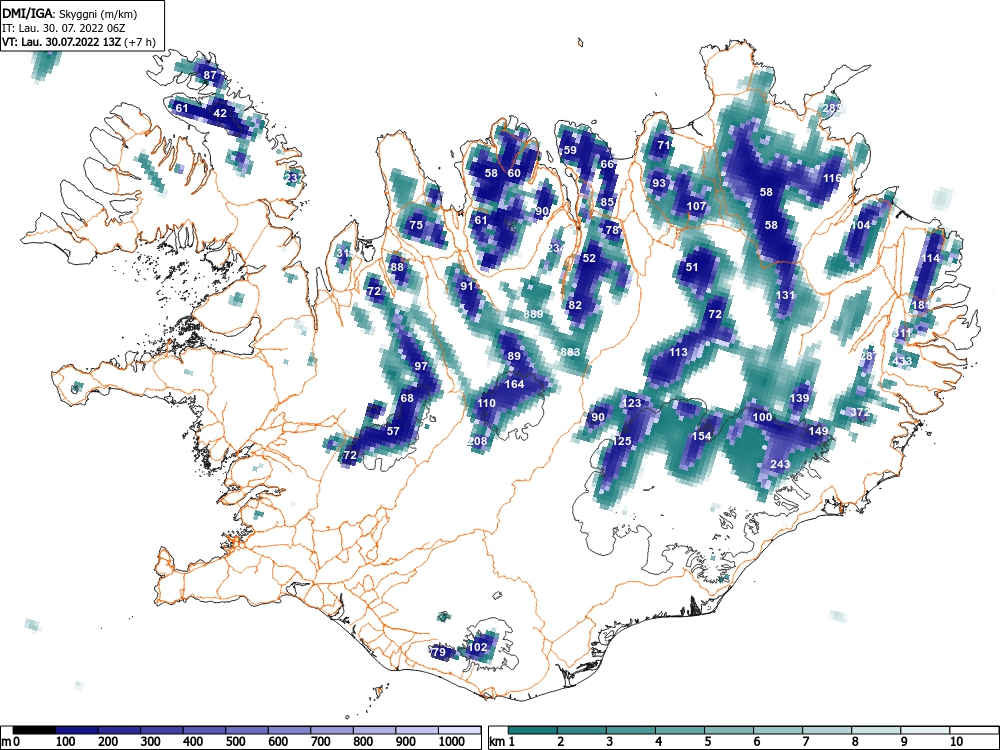Viewport: 1000px width, 750px height.
Task: Click the visibility value 889
Action: [x=533, y=314]
